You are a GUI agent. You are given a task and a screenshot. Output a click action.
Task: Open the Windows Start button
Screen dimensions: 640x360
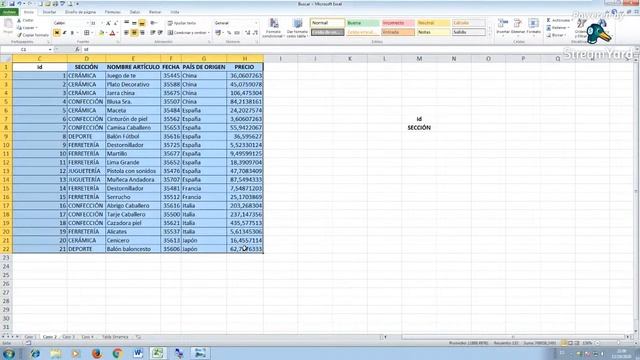click(8, 353)
